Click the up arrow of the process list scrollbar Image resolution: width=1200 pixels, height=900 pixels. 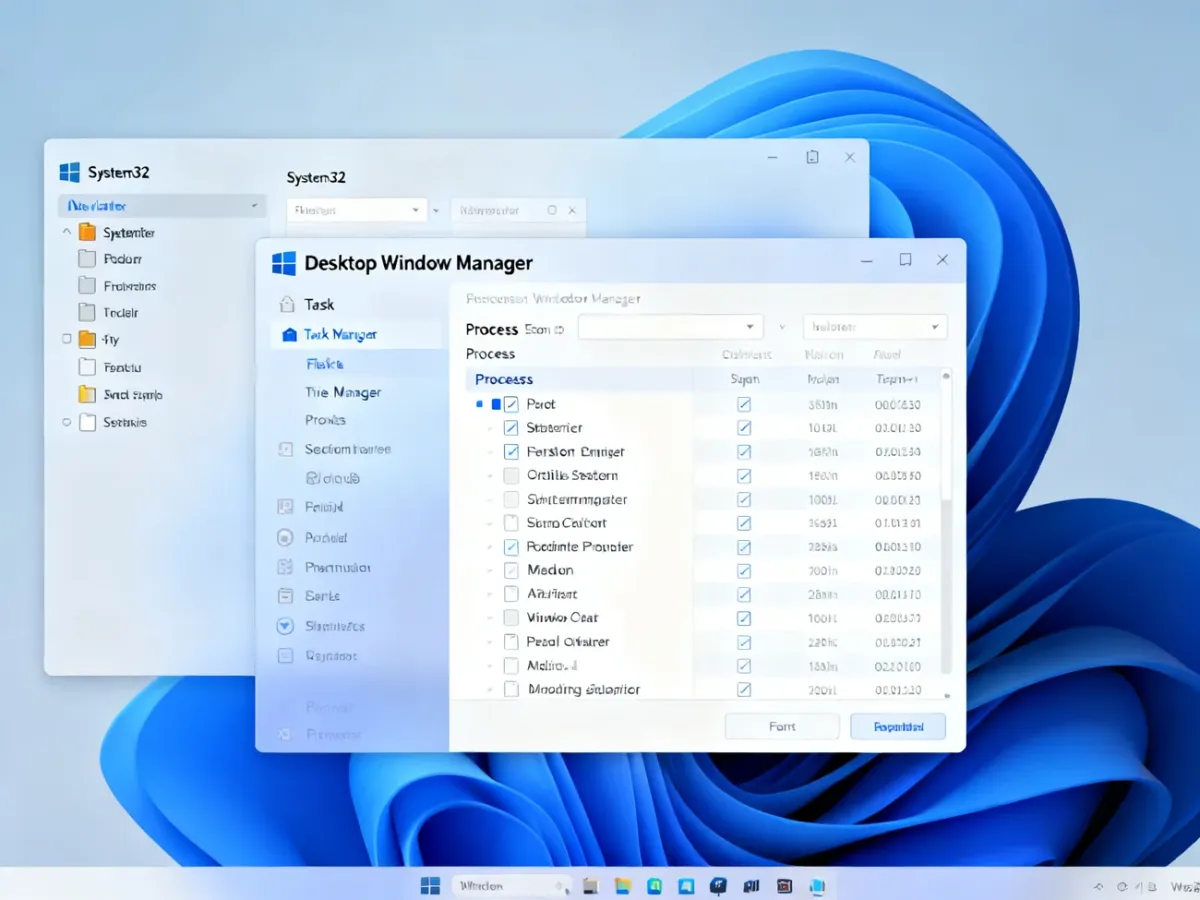[x=947, y=375]
